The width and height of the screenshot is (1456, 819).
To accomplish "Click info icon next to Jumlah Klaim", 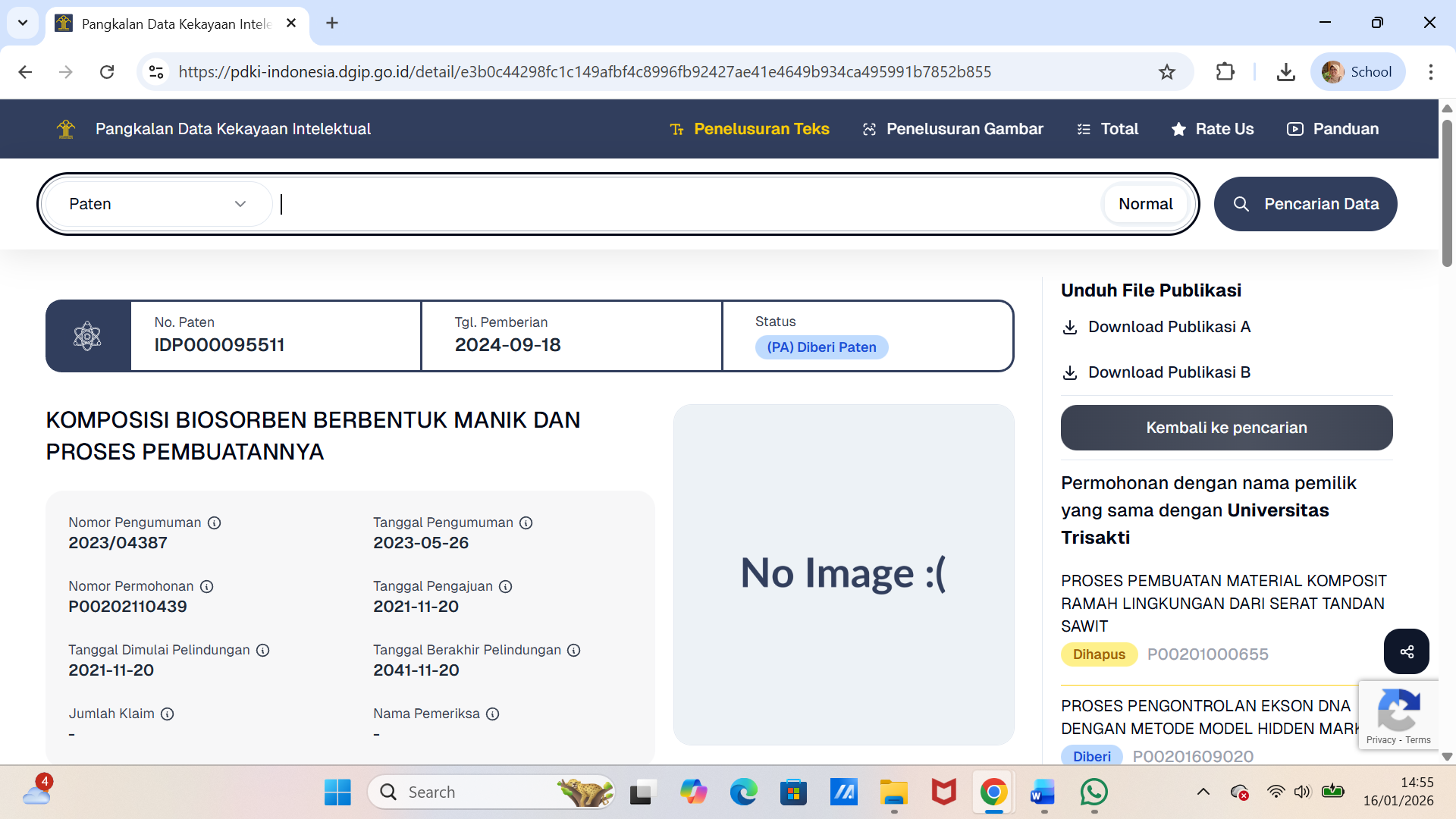I will click(168, 714).
